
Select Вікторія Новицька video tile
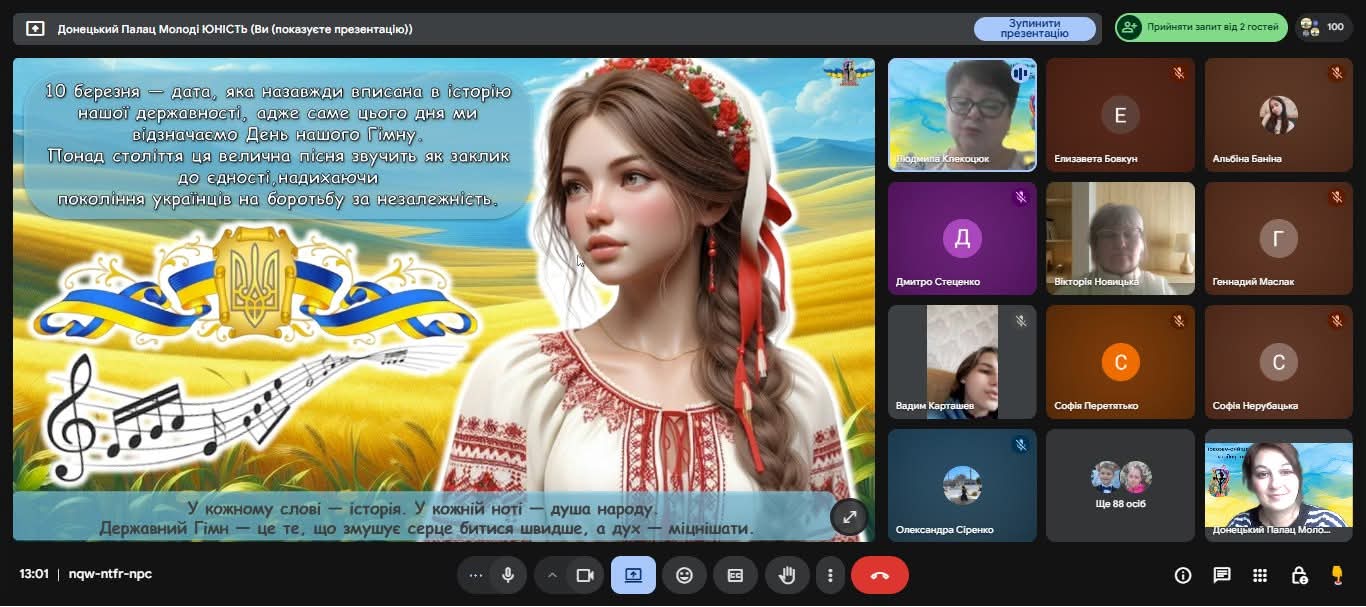click(1120, 238)
